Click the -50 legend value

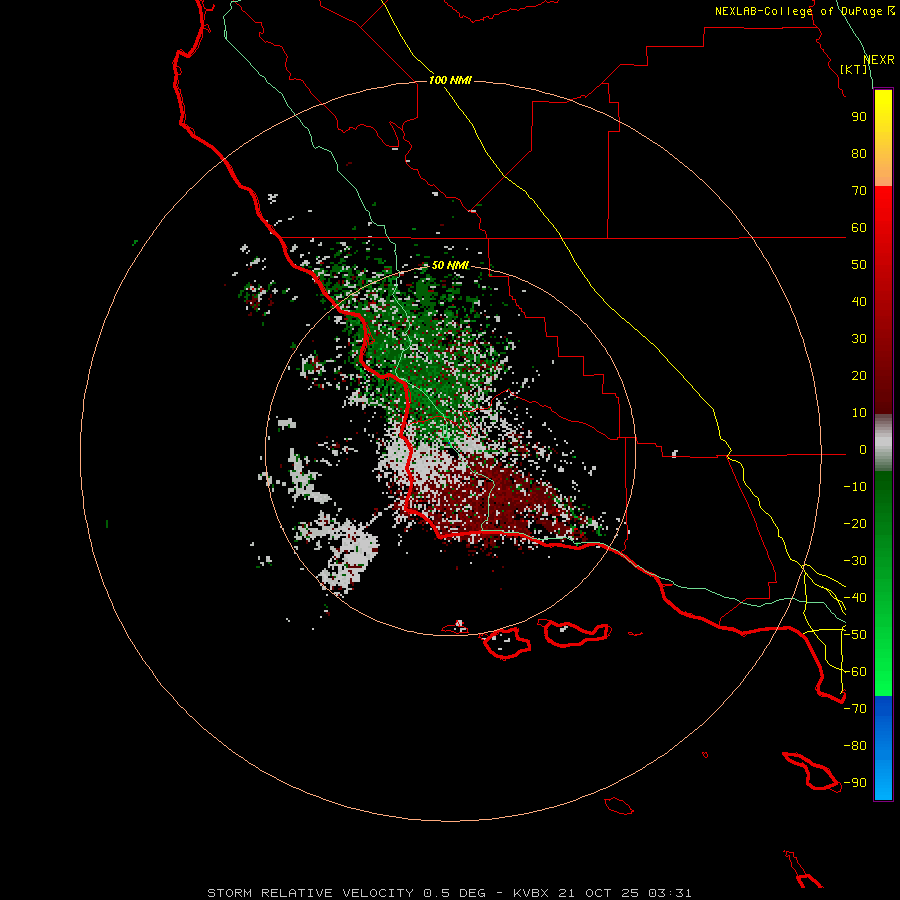[855, 635]
